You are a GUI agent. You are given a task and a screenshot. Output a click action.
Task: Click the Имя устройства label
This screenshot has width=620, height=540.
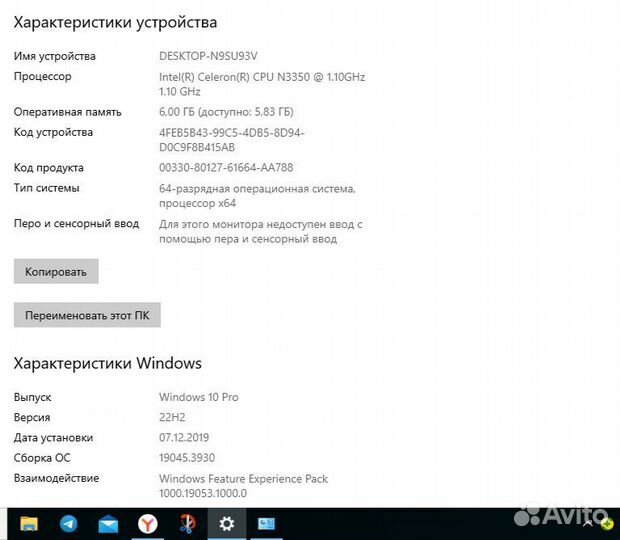(x=55, y=56)
